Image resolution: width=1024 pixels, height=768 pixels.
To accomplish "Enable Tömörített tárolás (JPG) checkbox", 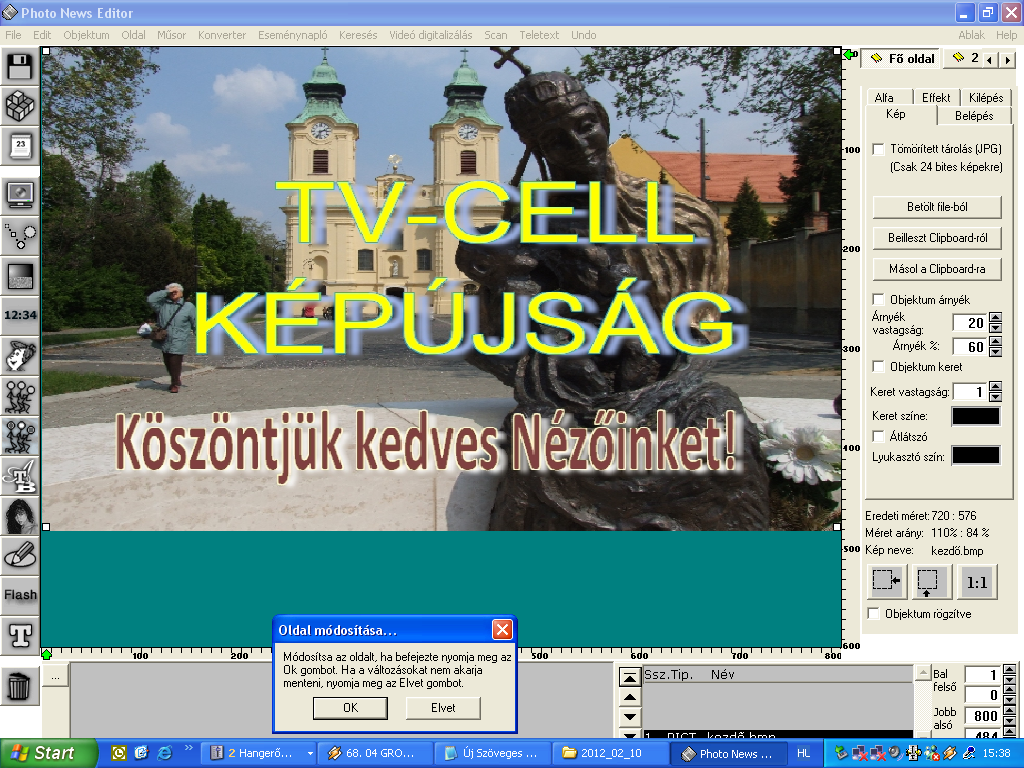I will [878, 149].
